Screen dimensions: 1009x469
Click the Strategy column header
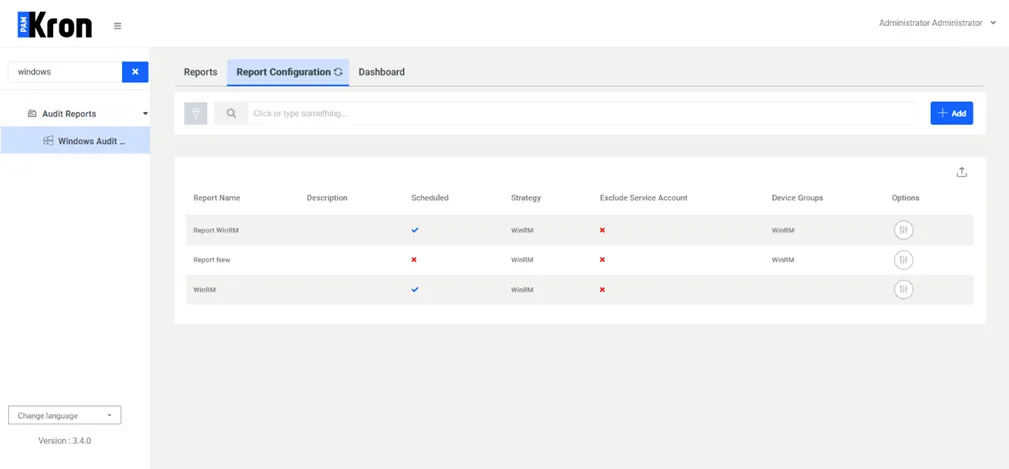click(526, 198)
